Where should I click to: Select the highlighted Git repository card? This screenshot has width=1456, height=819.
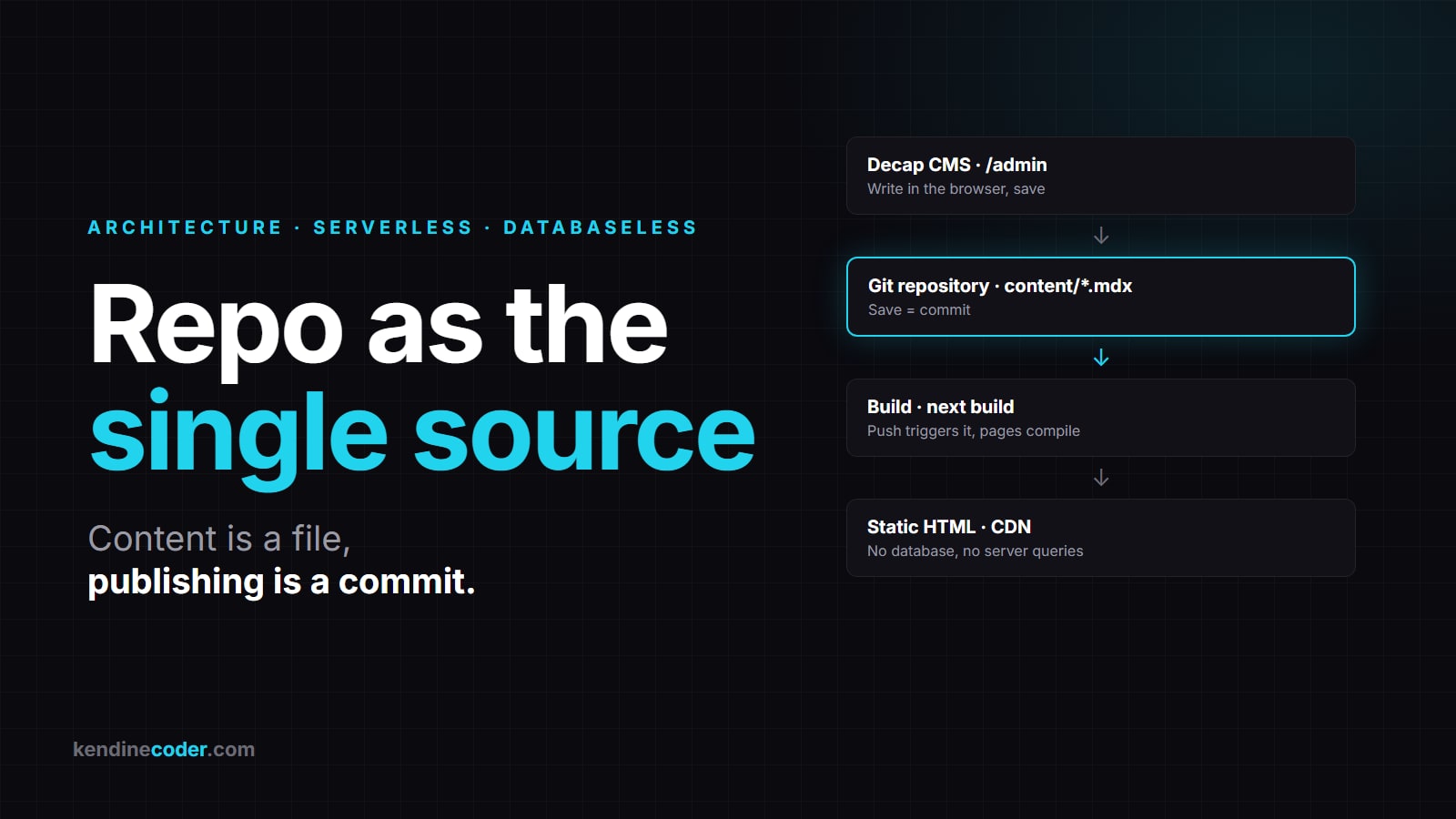point(1100,297)
